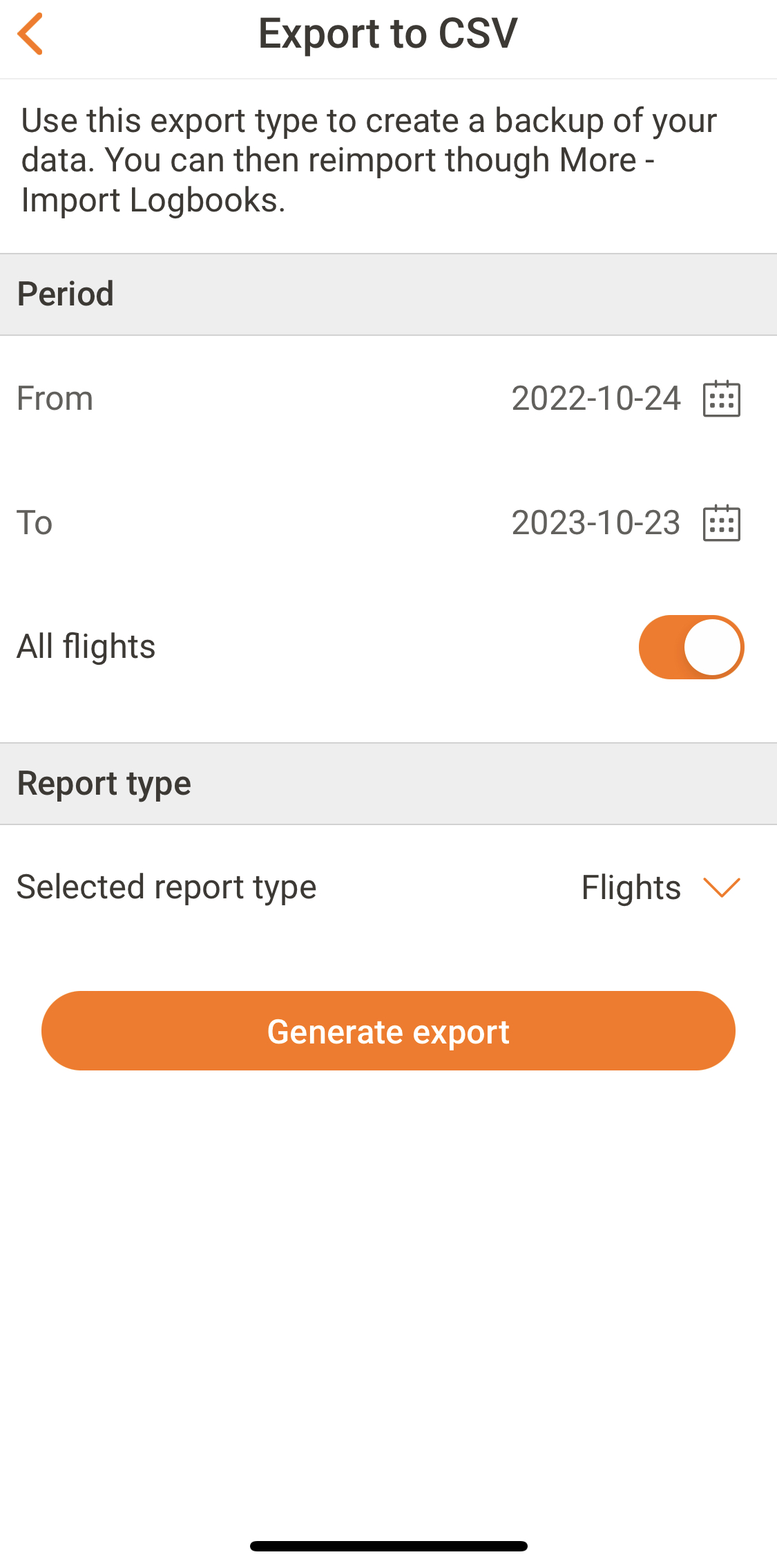Expand the orange report type chevron

[721, 887]
